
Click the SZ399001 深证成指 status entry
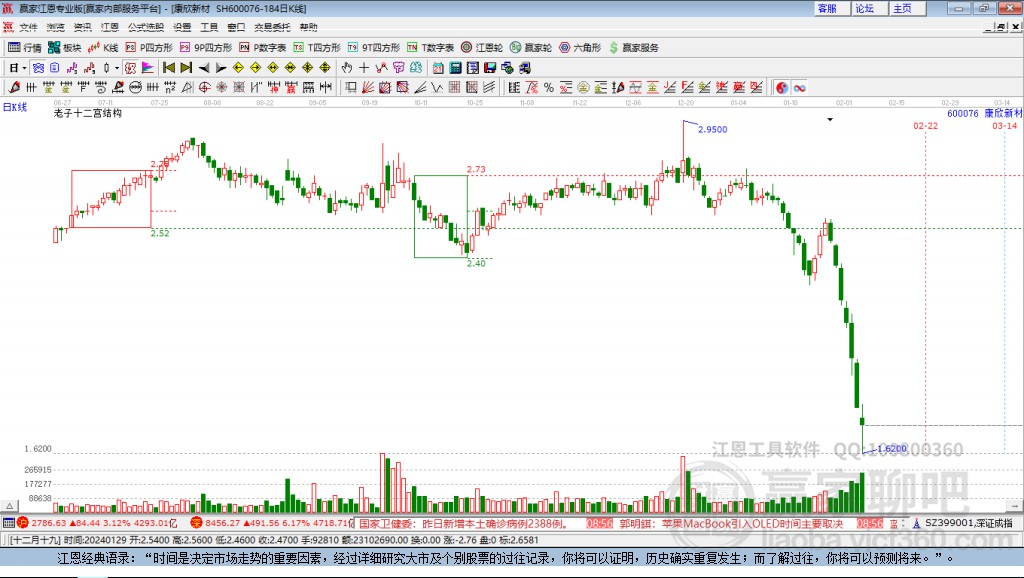pos(963,523)
